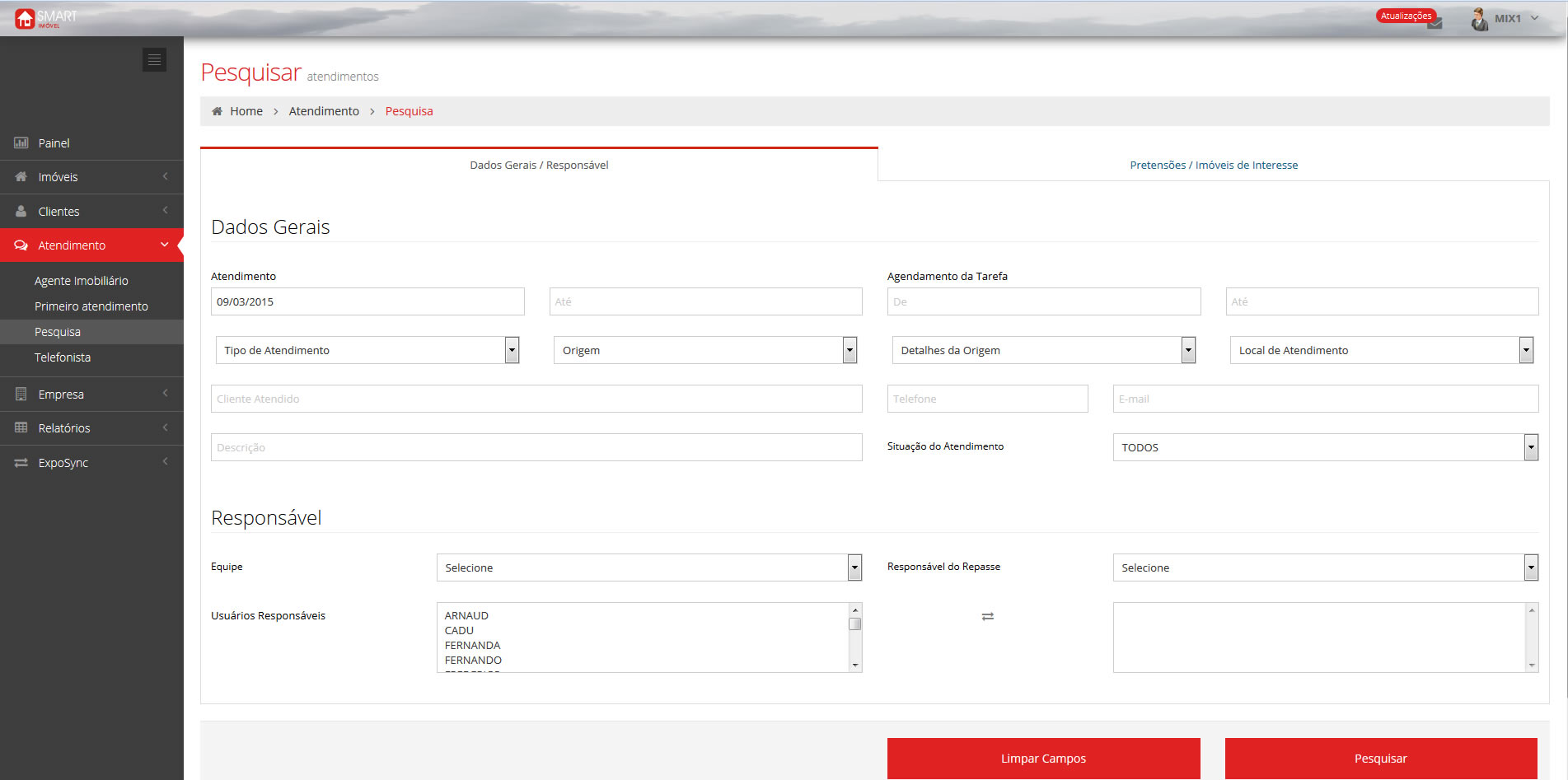Open the Tipo de Atendimento dropdown
Screen dimensions: 1568x780
[367, 350]
